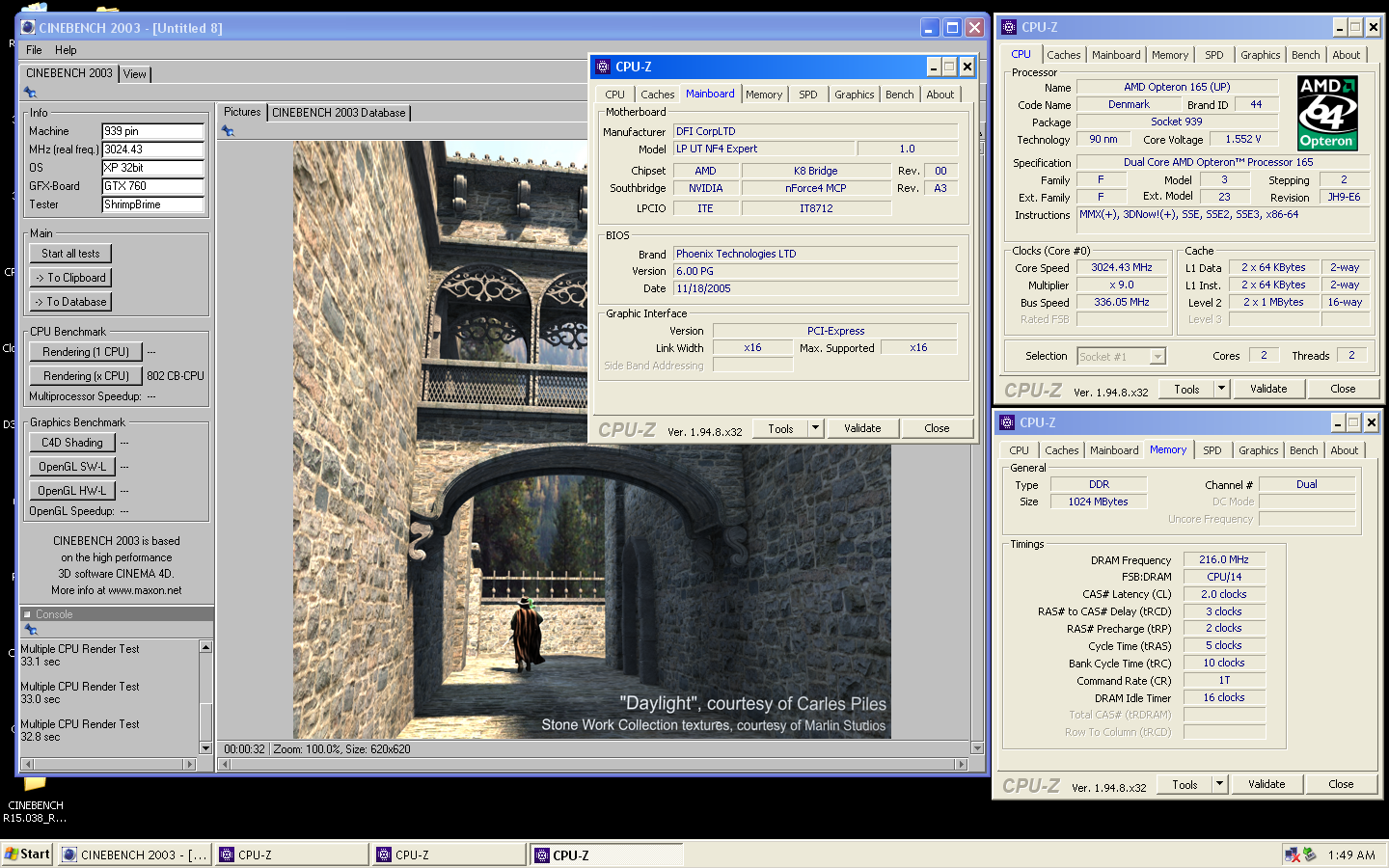Image resolution: width=1389 pixels, height=868 pixels.
Task: Click the Start button on the taskbar
Action: pos(27,854)
